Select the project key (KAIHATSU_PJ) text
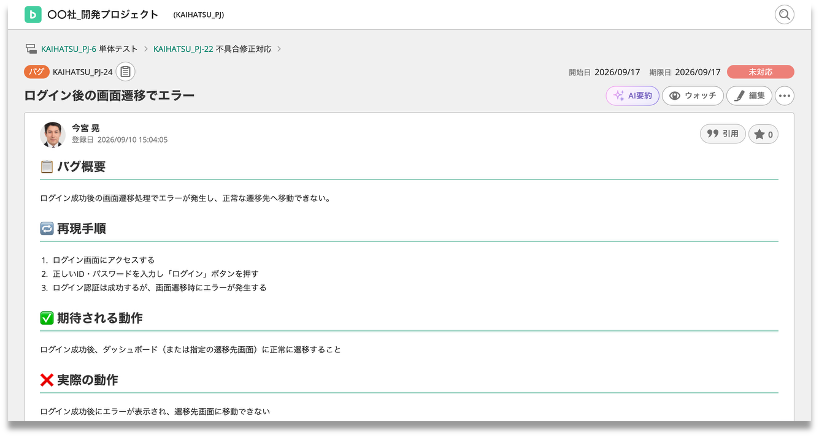 [199, 15]
